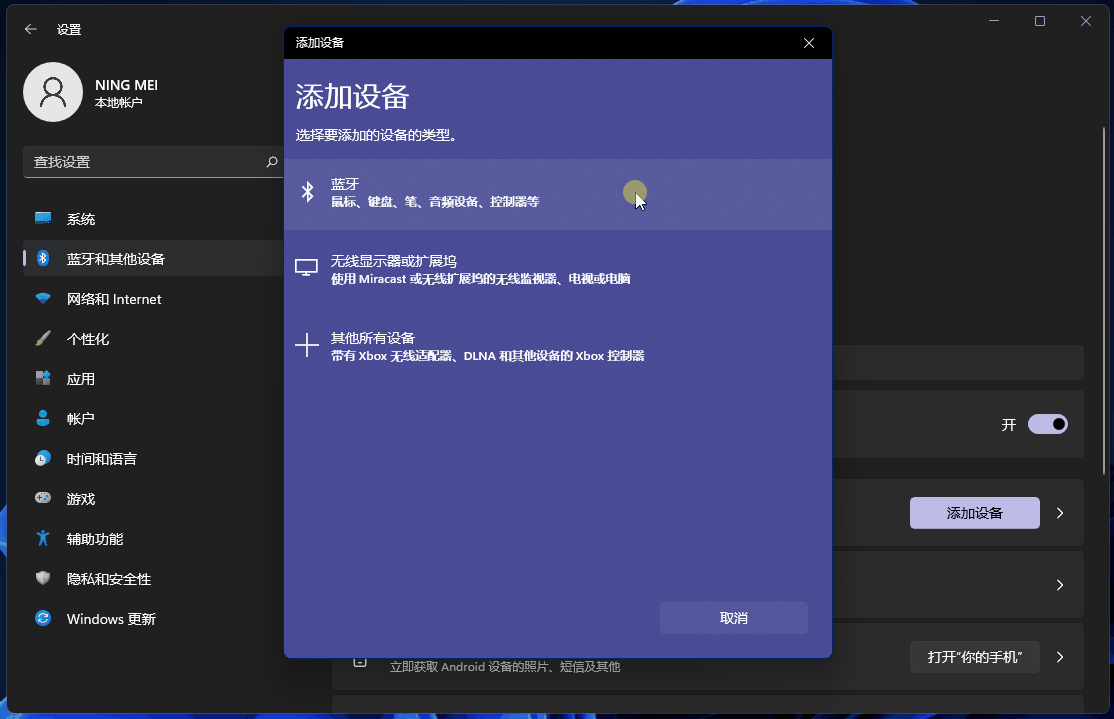This screenshot has width=1114, height=719.
Task: Click the 查找设置 search field
Action: [145, 162]
